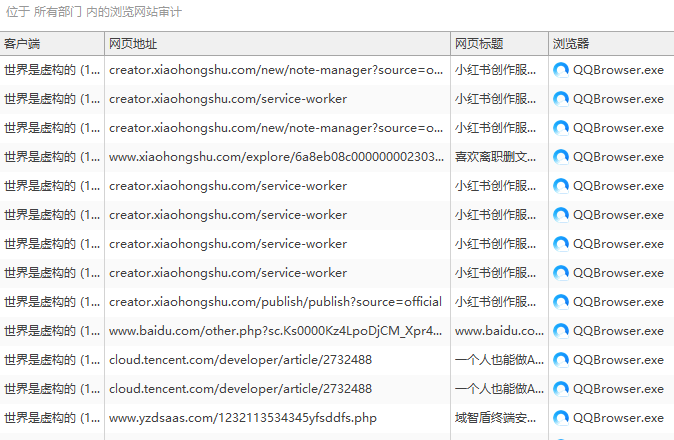
Task: Click the www.baidu.co... page title cell
Action: (x=499, y=331)
